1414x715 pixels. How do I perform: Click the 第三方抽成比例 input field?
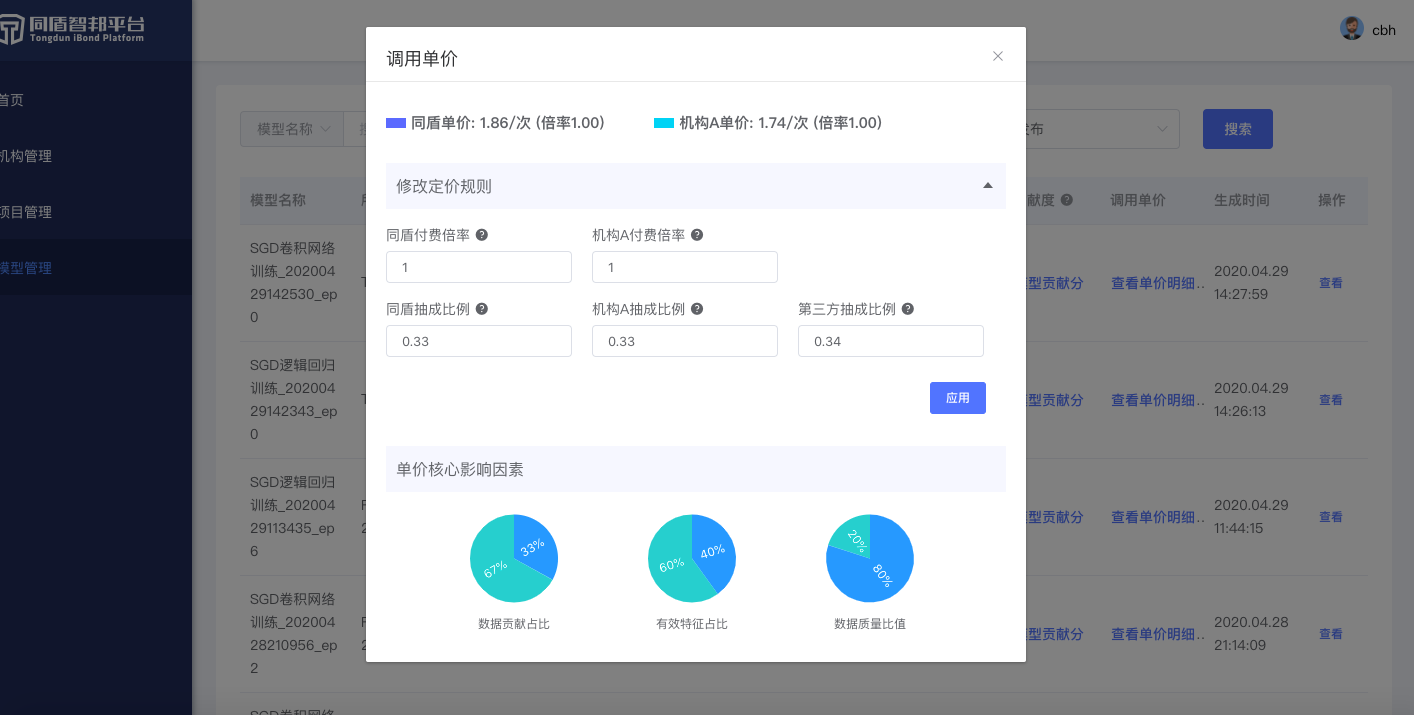(x=890, y=341)
